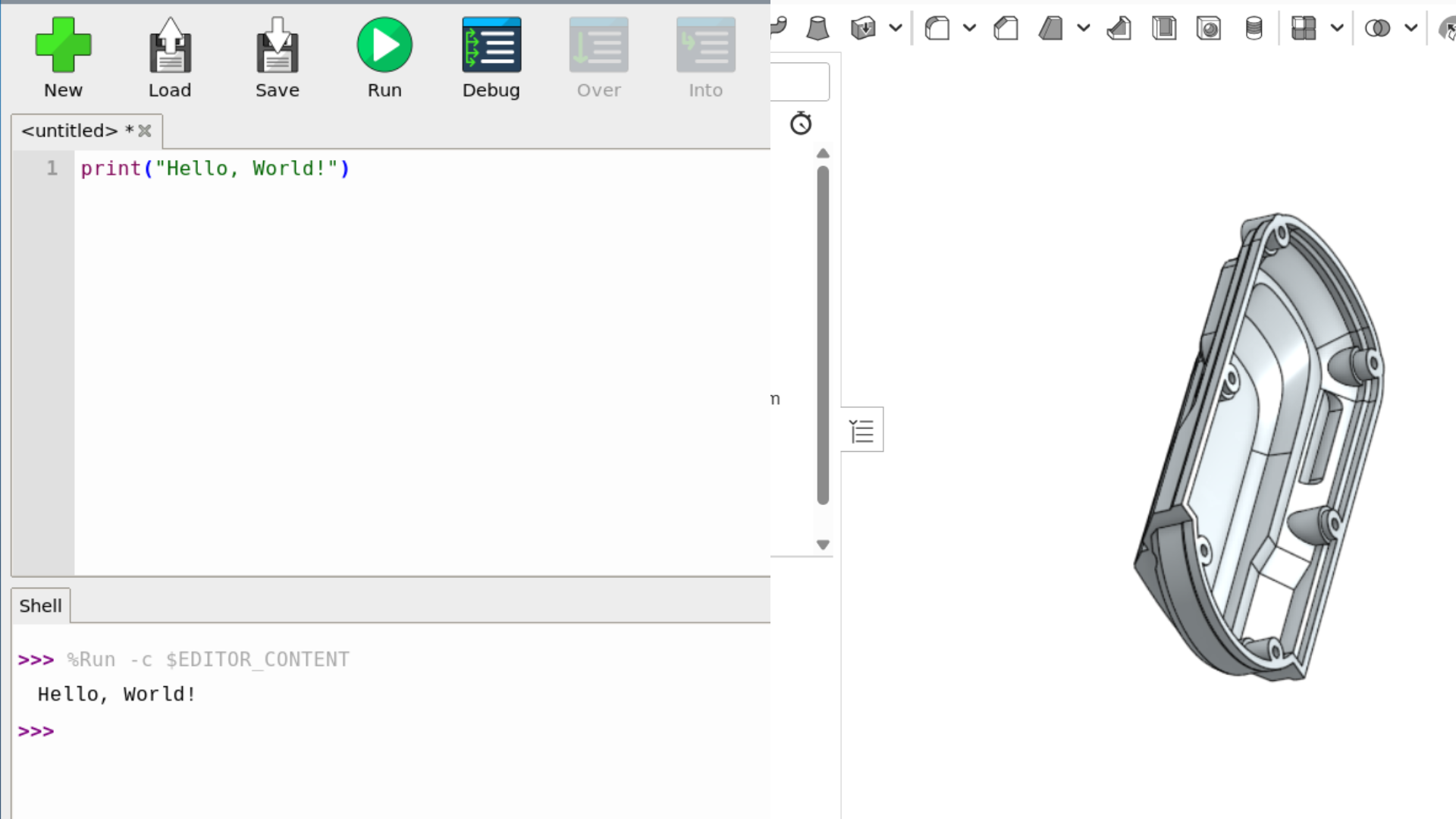This screenshot has width=1456, height=819.
Task: Select the External thread tool
Action: (x=1254, y=29)
